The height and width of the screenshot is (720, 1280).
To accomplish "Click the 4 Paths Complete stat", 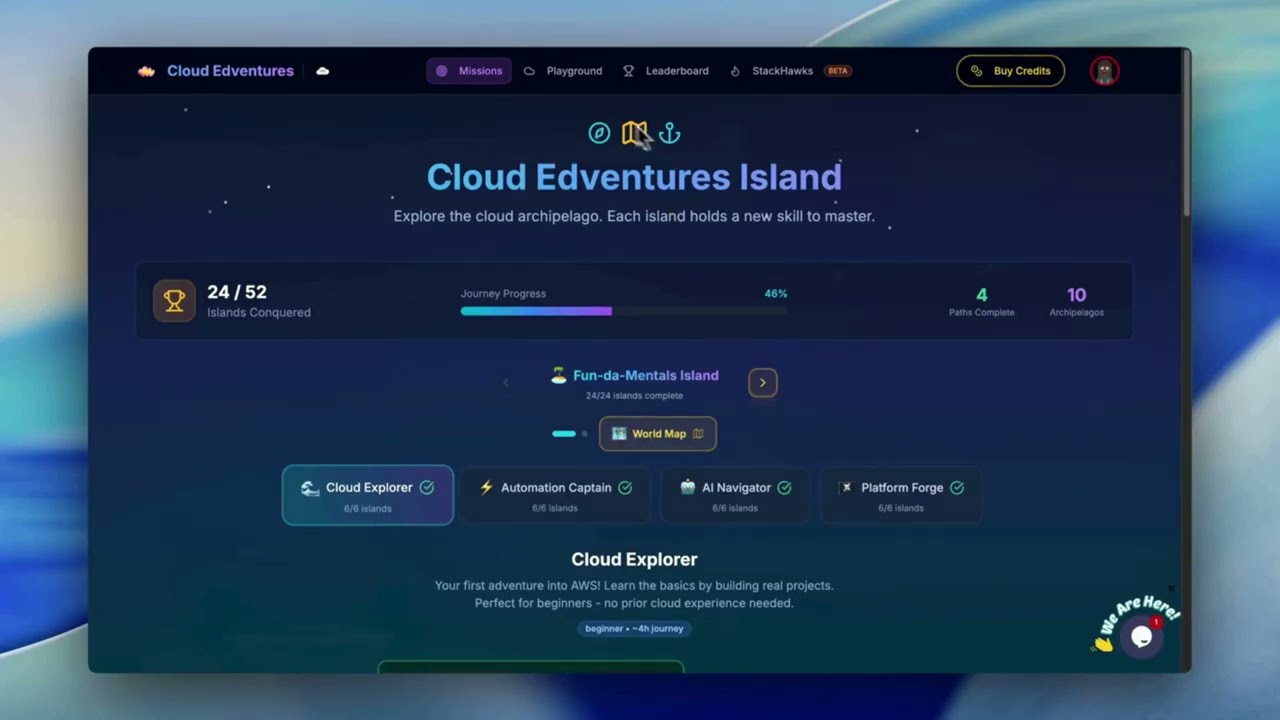I will click(981, 301).
